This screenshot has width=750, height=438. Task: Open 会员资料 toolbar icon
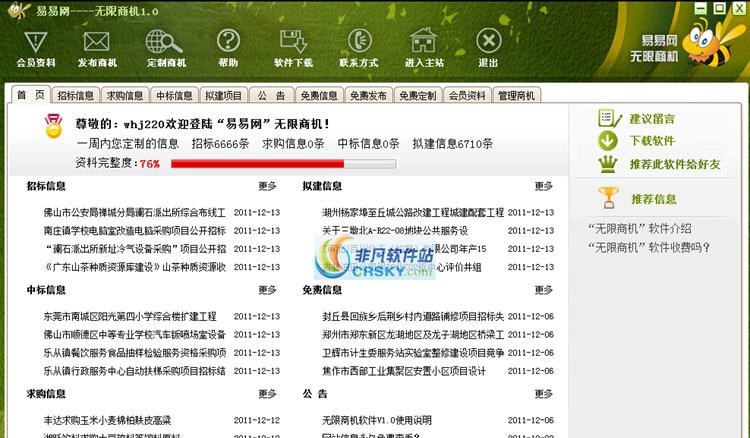click(x=36, y=42)
